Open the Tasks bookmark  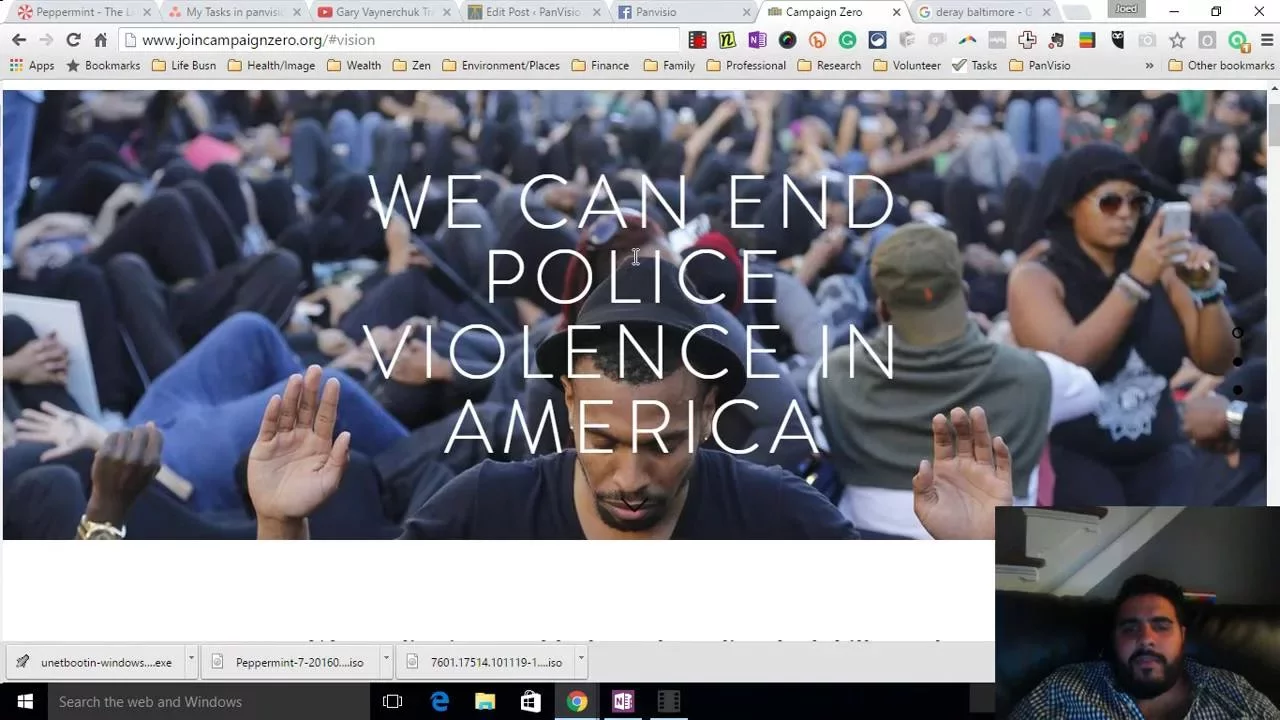point(974,65)
